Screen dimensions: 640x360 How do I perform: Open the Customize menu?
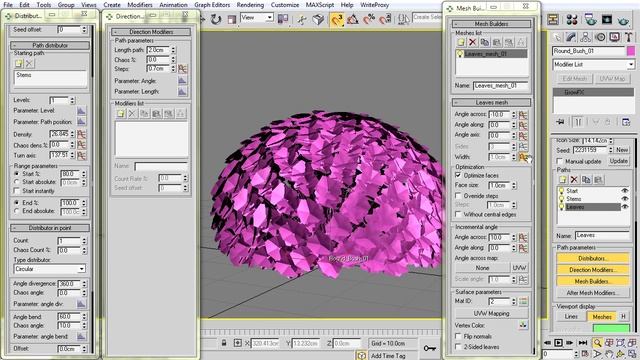[x=285, y=5]
